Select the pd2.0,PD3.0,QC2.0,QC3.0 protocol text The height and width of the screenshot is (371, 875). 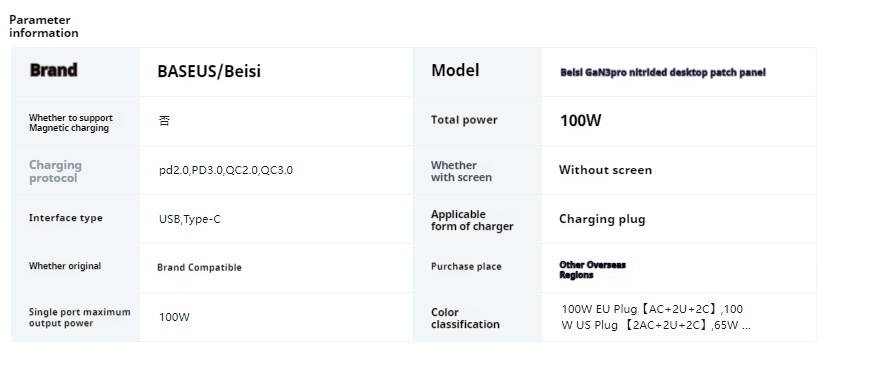click(x=225, y=170)
